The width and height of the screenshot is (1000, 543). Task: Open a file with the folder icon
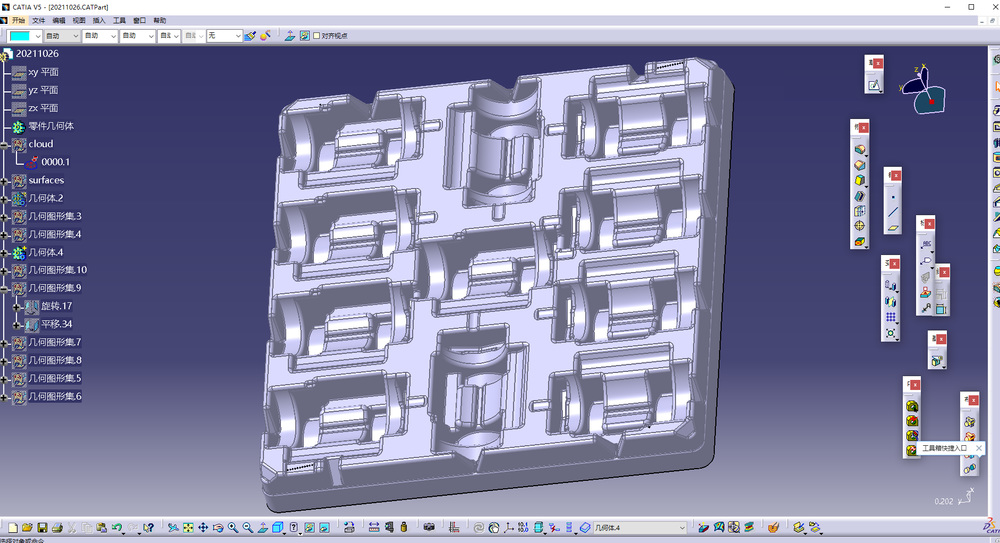pyautogui.click(x=27, y=528)
